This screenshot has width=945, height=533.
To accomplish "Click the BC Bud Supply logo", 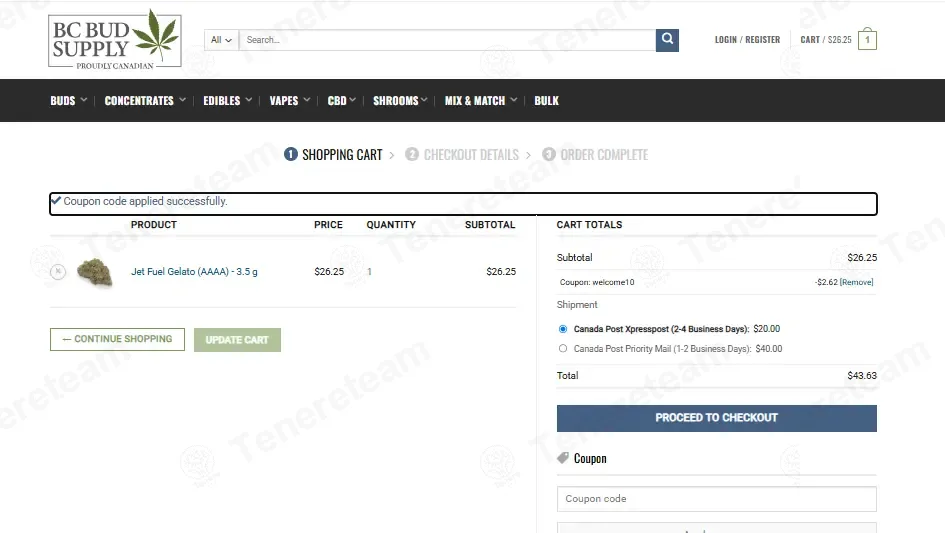I will pyautogui.click(x=115, y=39).
